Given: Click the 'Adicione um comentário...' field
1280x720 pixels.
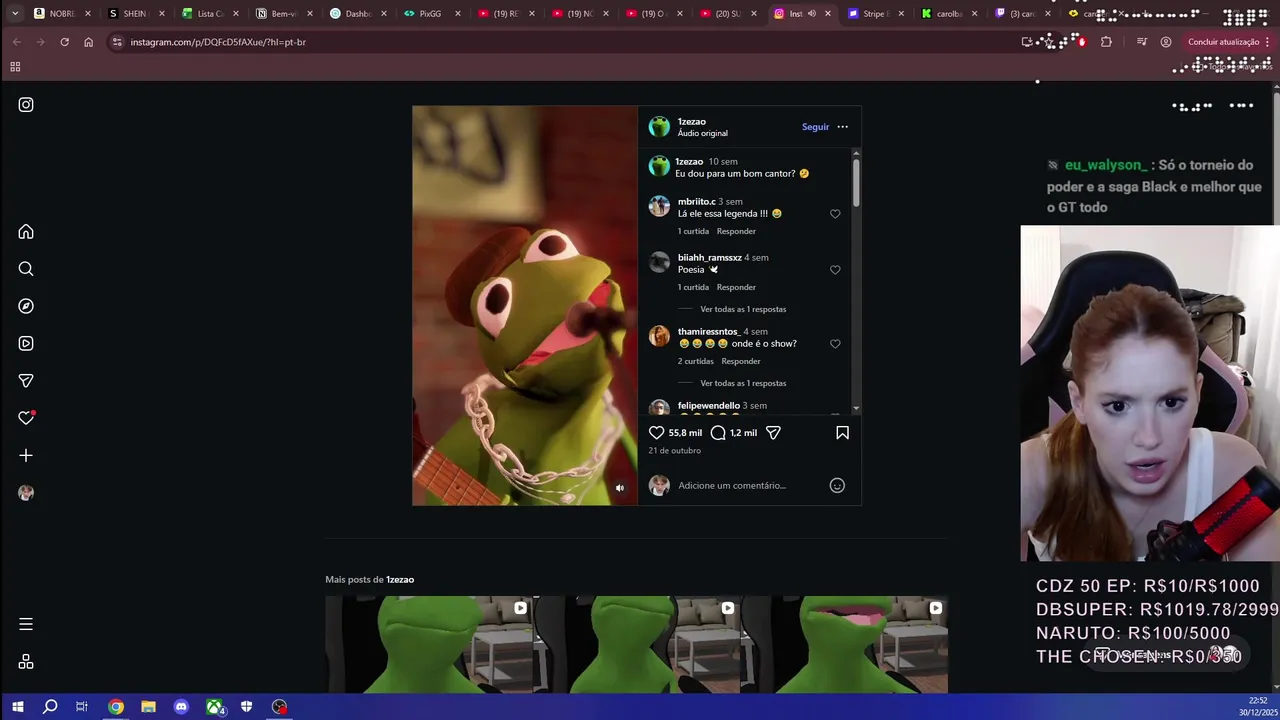Looking at the screenshot, I should click(x=750, y=486).
